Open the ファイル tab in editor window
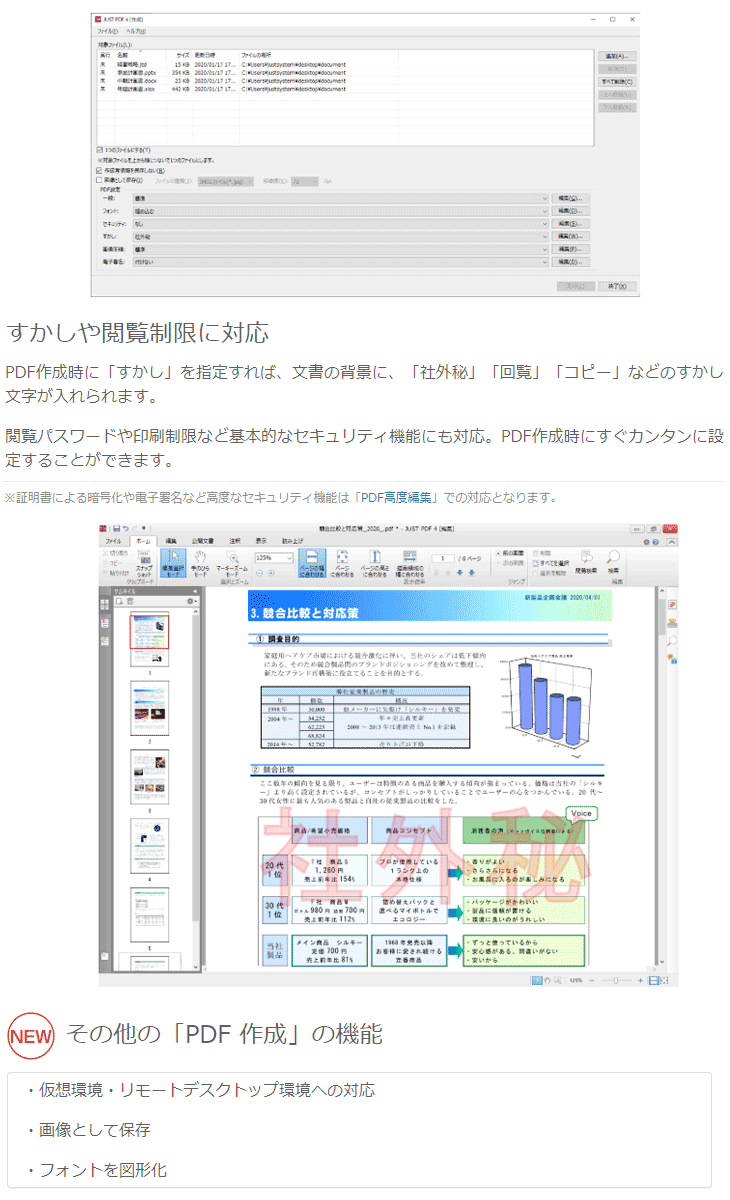730x1200 pixels. tap(115, 540)
